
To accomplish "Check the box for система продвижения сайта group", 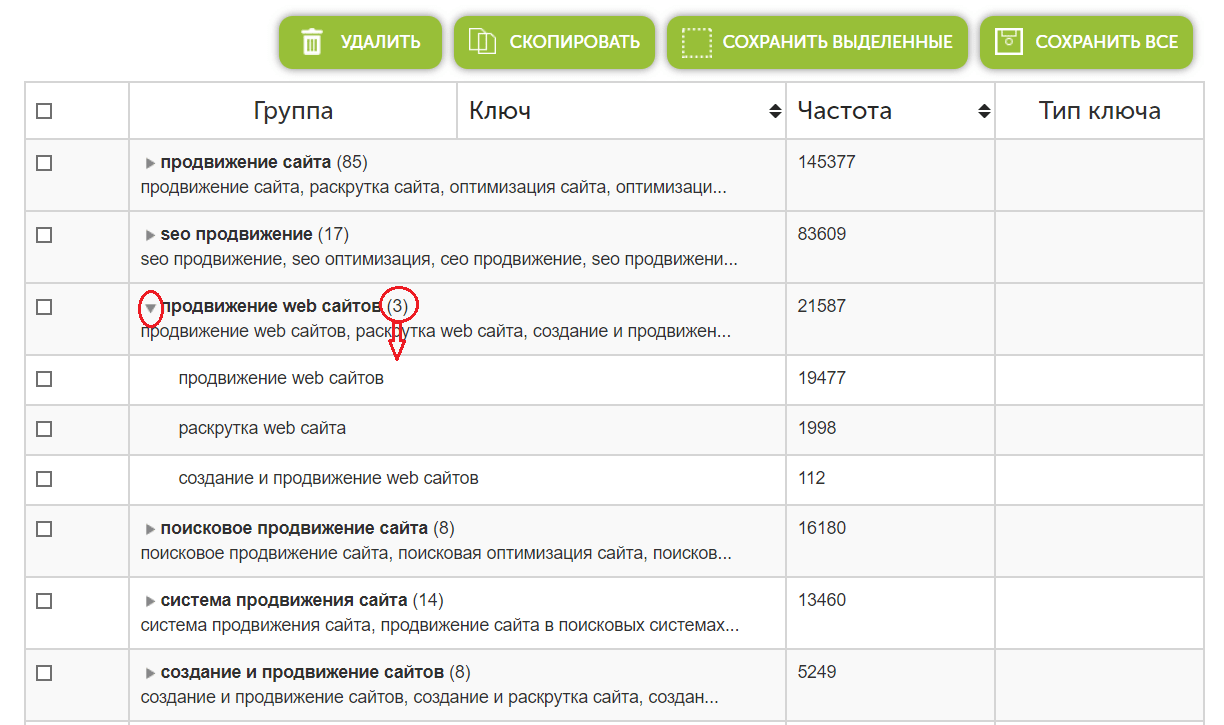I will click(44, 601).
